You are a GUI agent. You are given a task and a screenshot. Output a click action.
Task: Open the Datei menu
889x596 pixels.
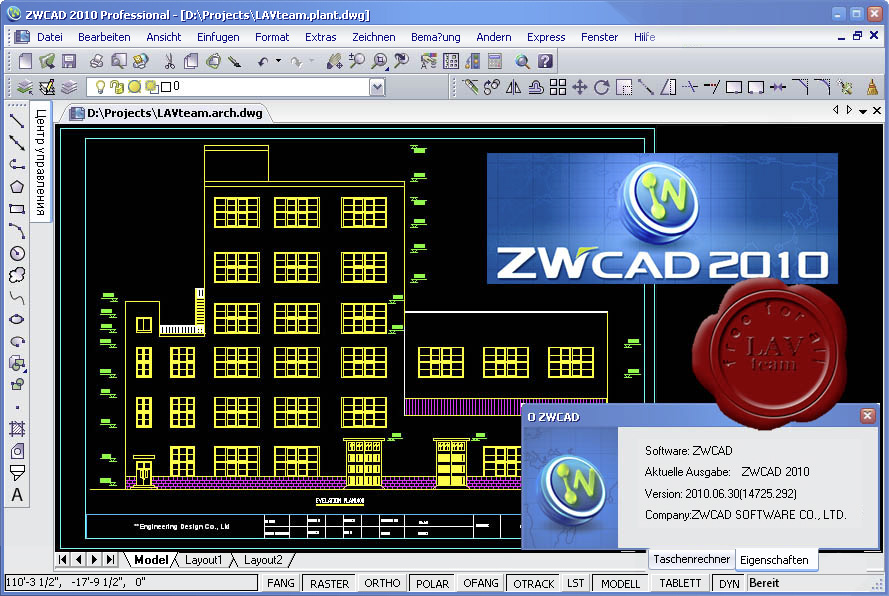coord(49,37)
